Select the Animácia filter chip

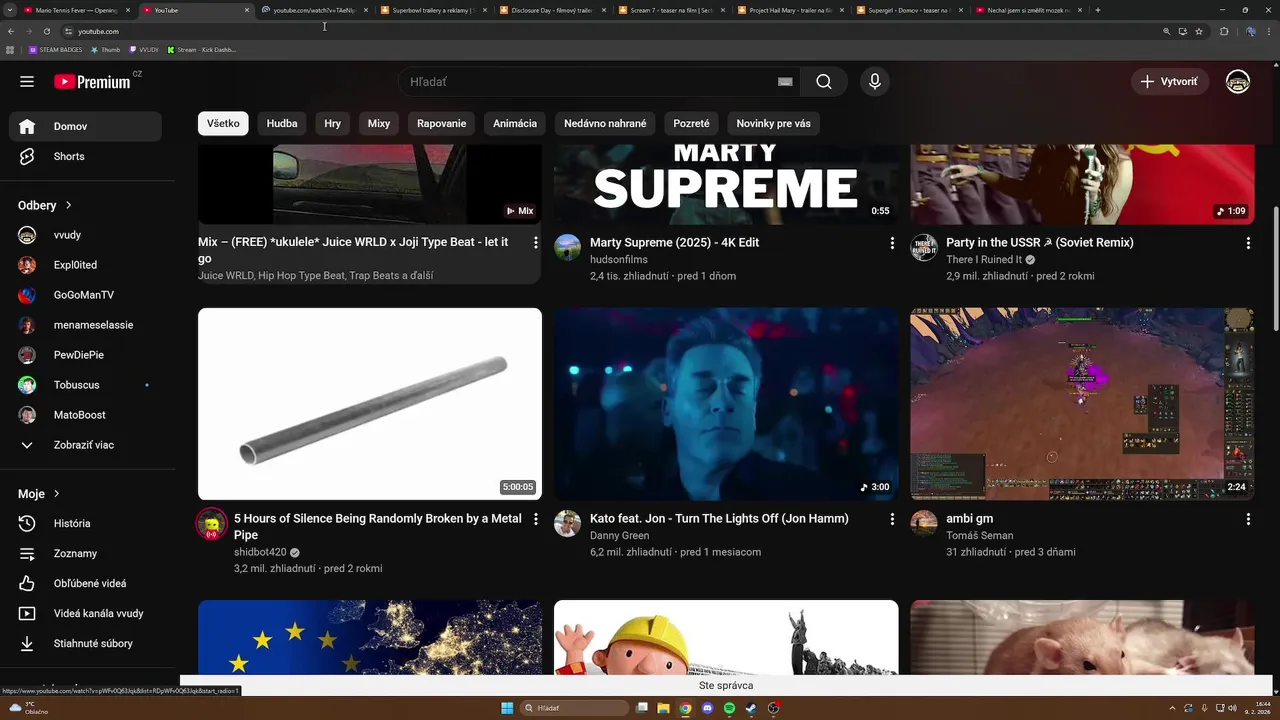click(515, 124)
